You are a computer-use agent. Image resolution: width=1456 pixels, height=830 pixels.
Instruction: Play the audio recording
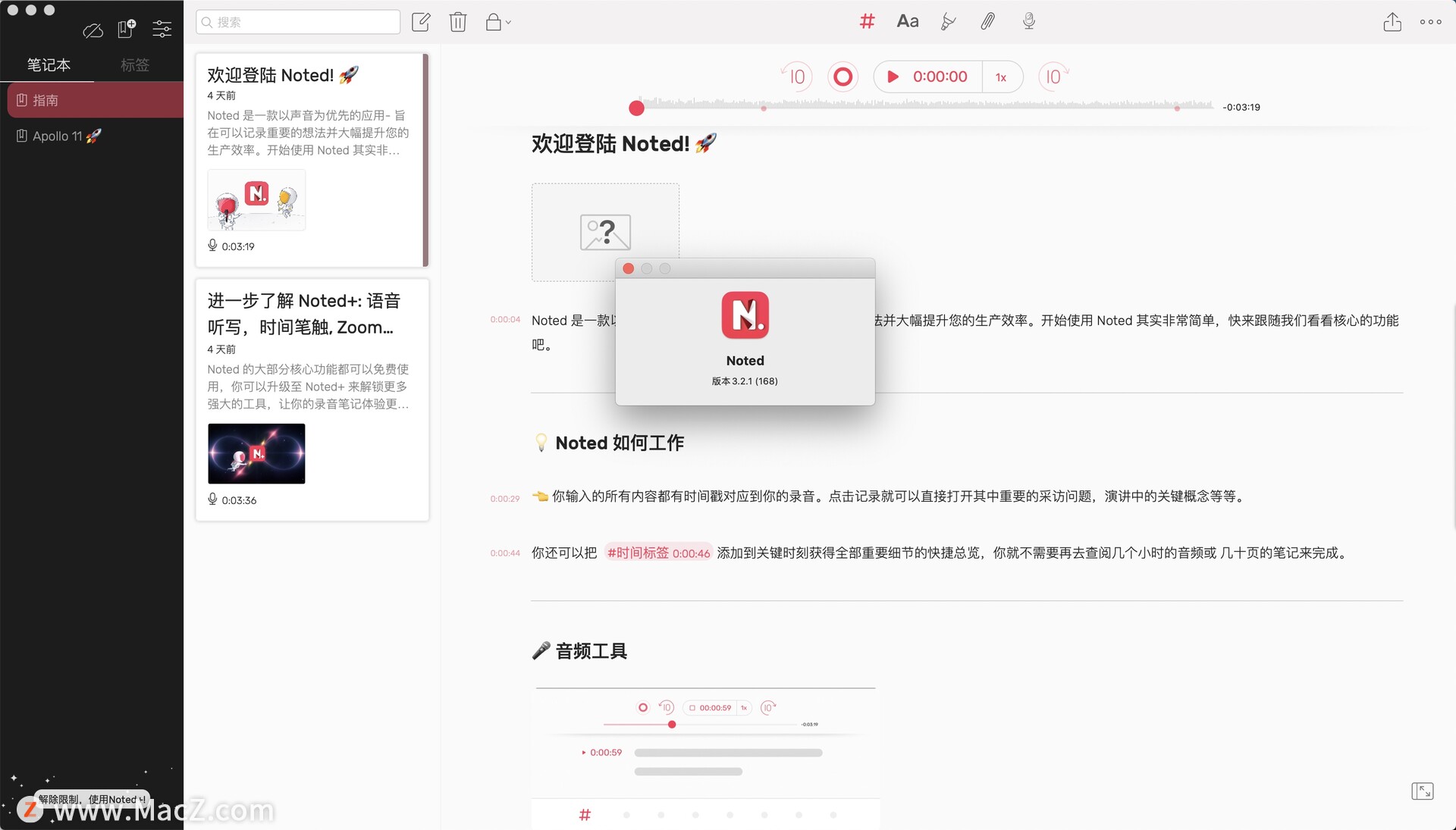(893, 77)
